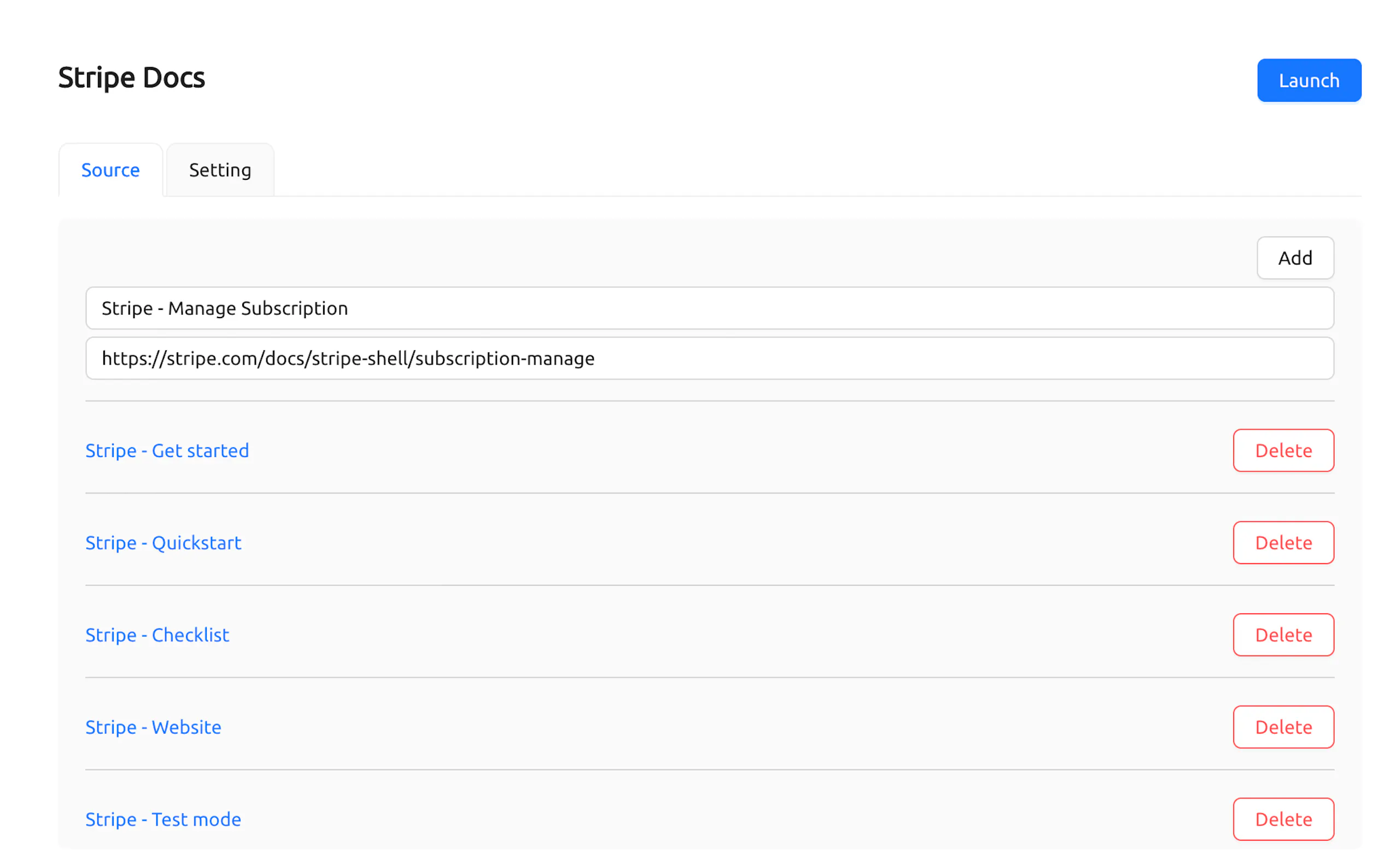Open the "Stripe - Quickstart" link
1389x868 pixels.
tap(163, 542)
